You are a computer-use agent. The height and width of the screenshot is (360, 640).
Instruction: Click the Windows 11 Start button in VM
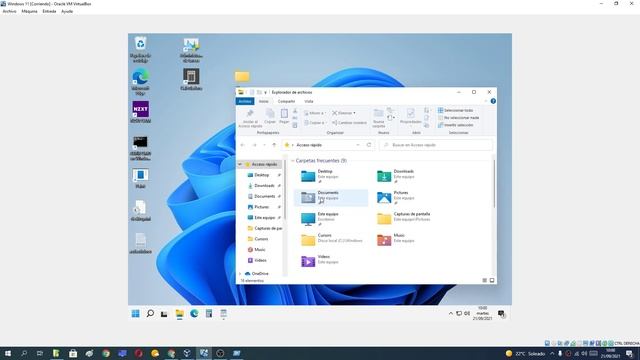[136, 313]
